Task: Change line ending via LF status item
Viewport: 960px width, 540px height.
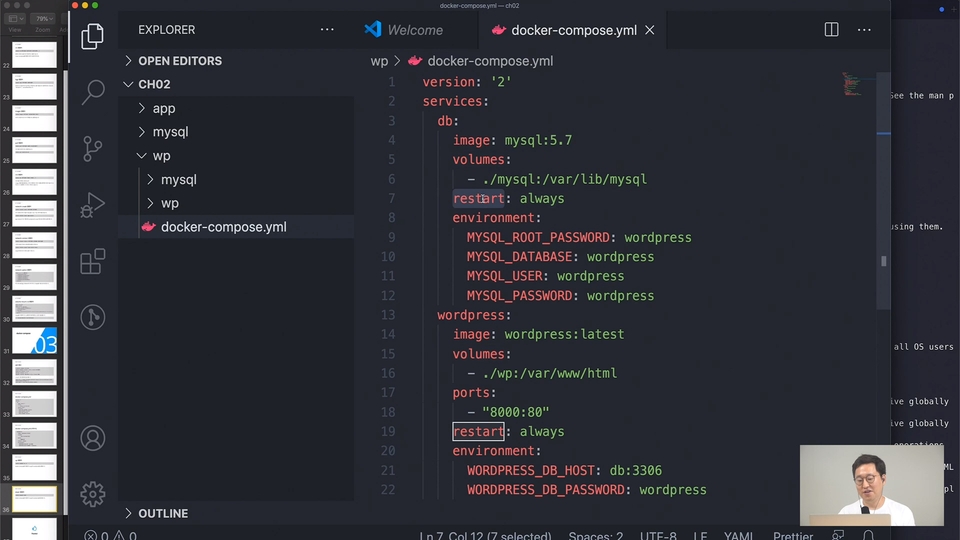Action: click(700, 536)
